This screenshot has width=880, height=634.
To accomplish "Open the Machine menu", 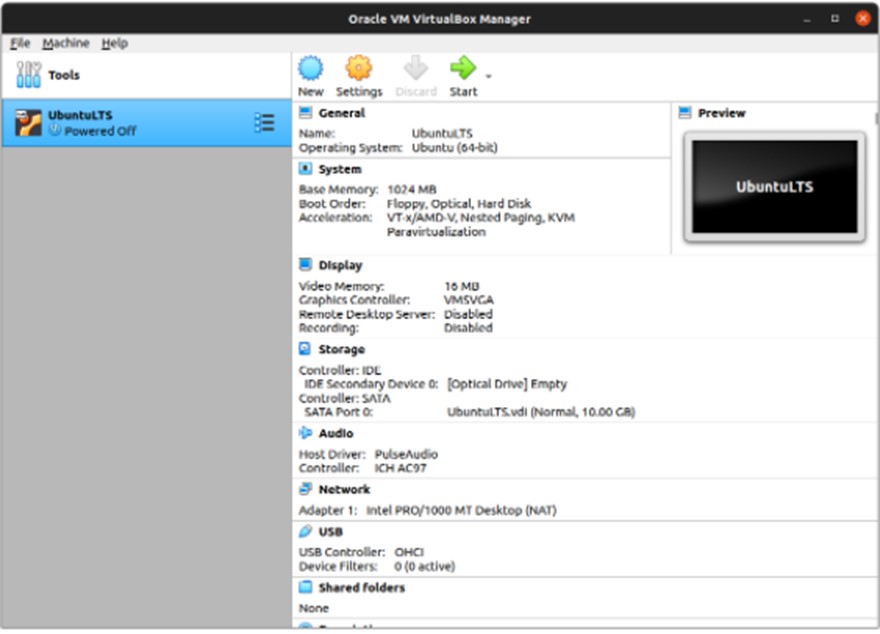I will coord(66,43).
